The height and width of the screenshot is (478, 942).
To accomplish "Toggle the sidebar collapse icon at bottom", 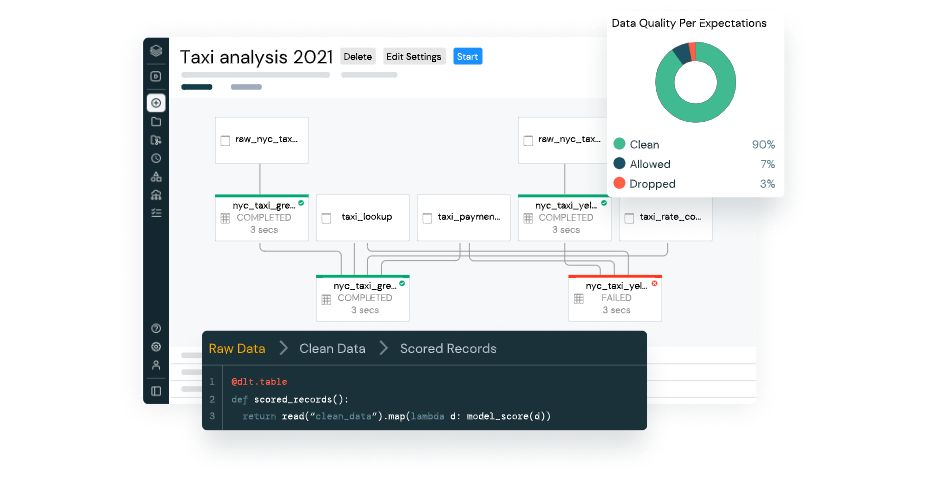I will coord(156,390).
